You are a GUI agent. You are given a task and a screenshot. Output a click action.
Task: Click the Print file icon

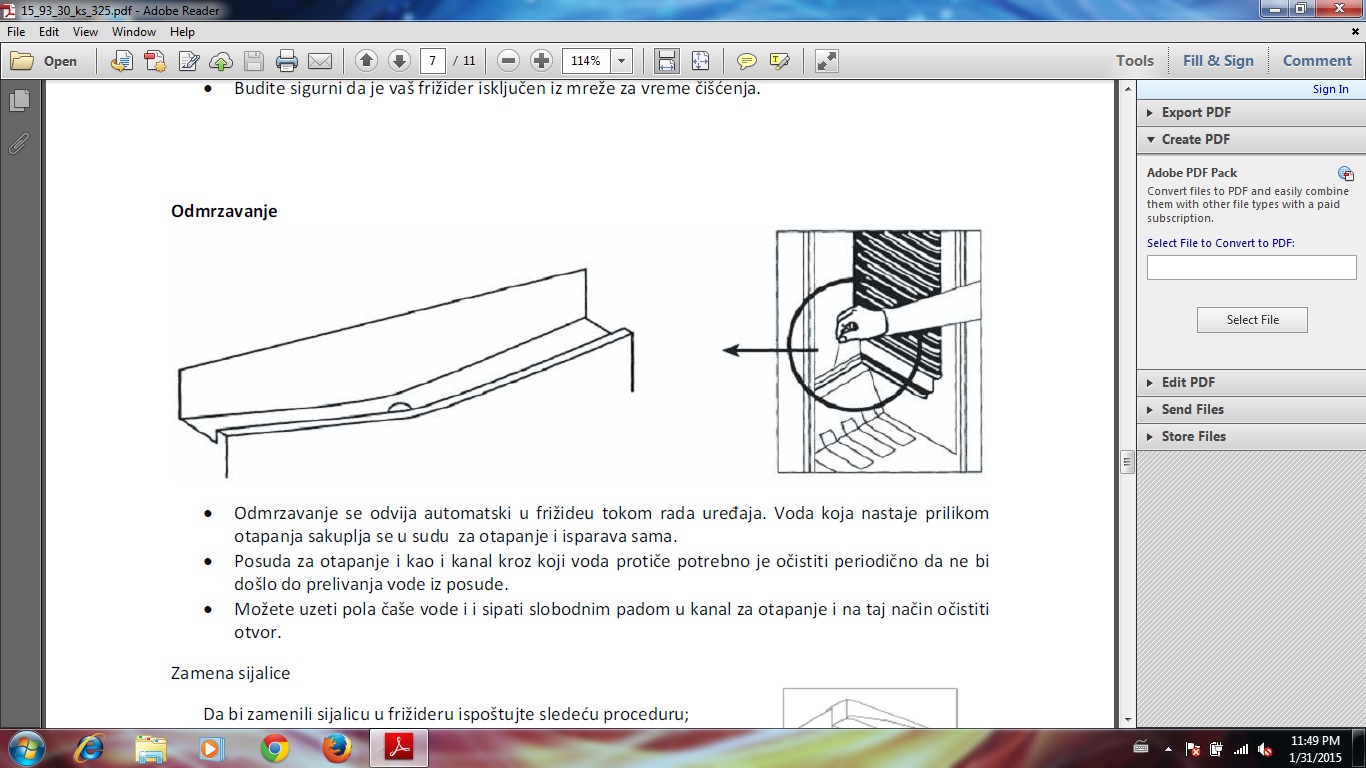click(287, 61)
